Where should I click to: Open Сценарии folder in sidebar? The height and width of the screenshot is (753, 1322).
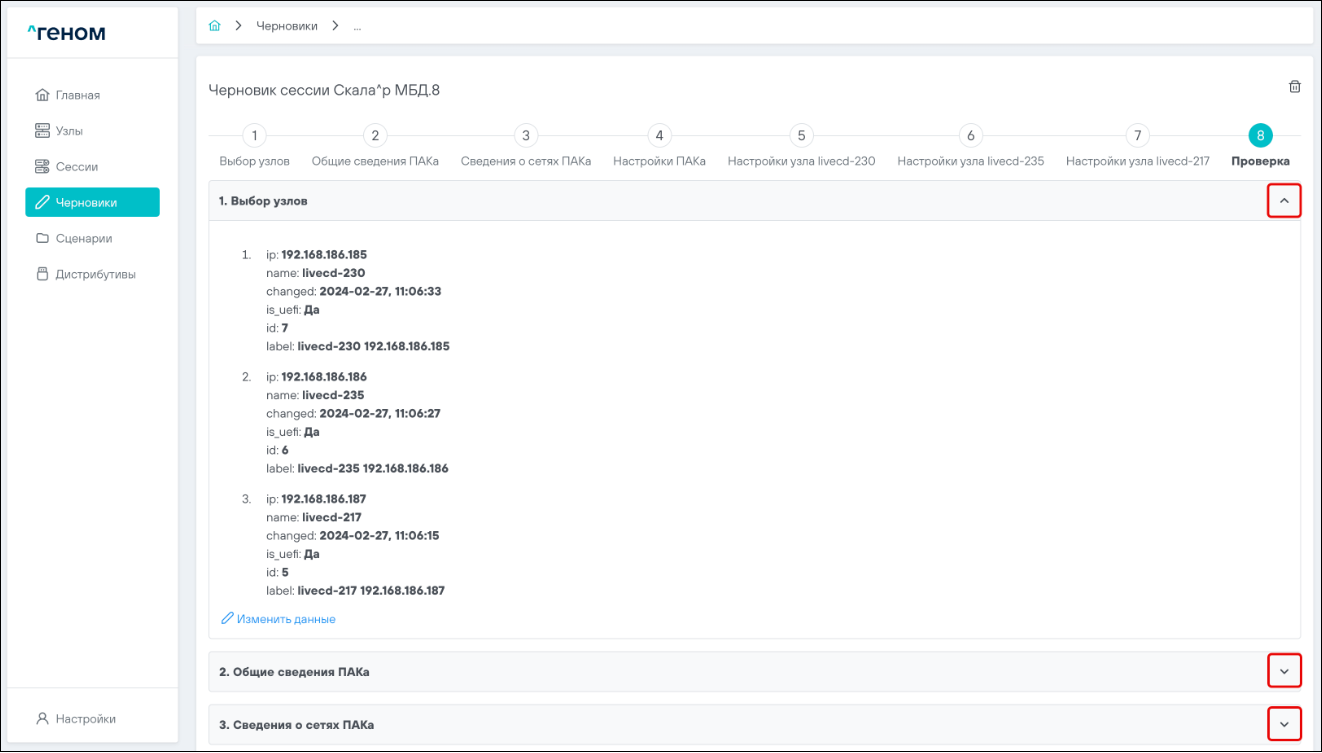pos(83,239)
